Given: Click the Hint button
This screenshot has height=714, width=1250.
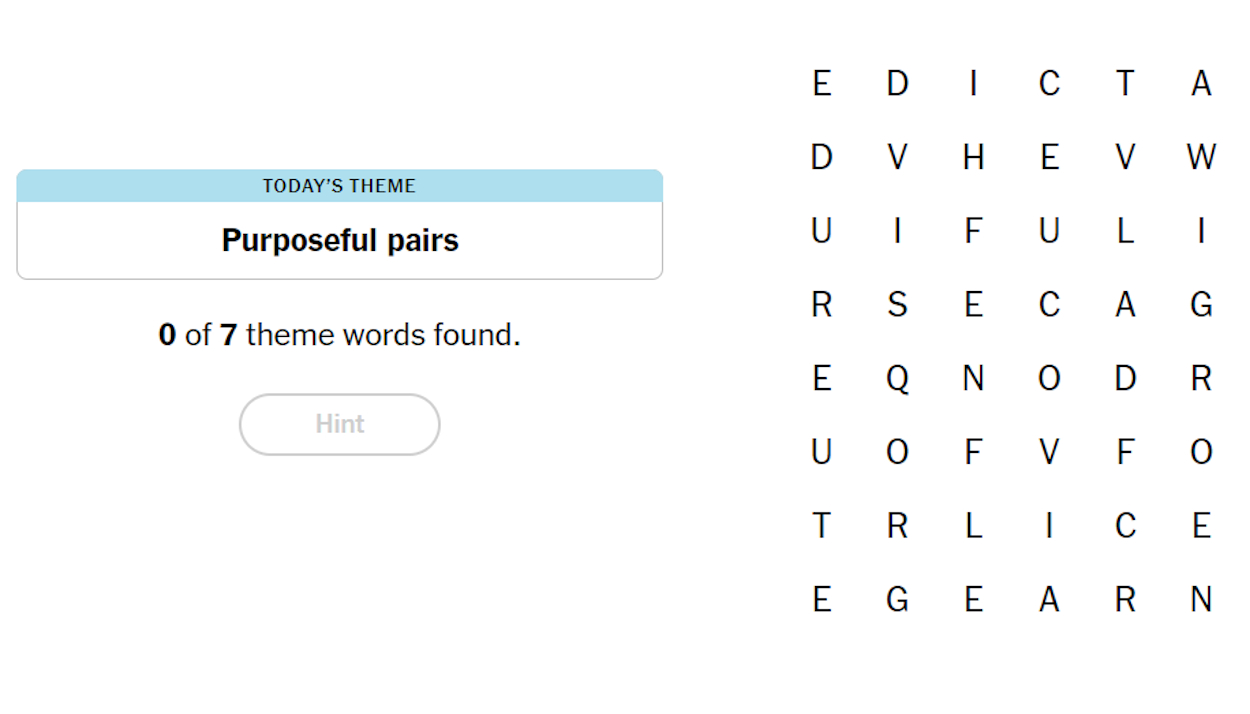Looking at the screenshot, I should 339,424.
